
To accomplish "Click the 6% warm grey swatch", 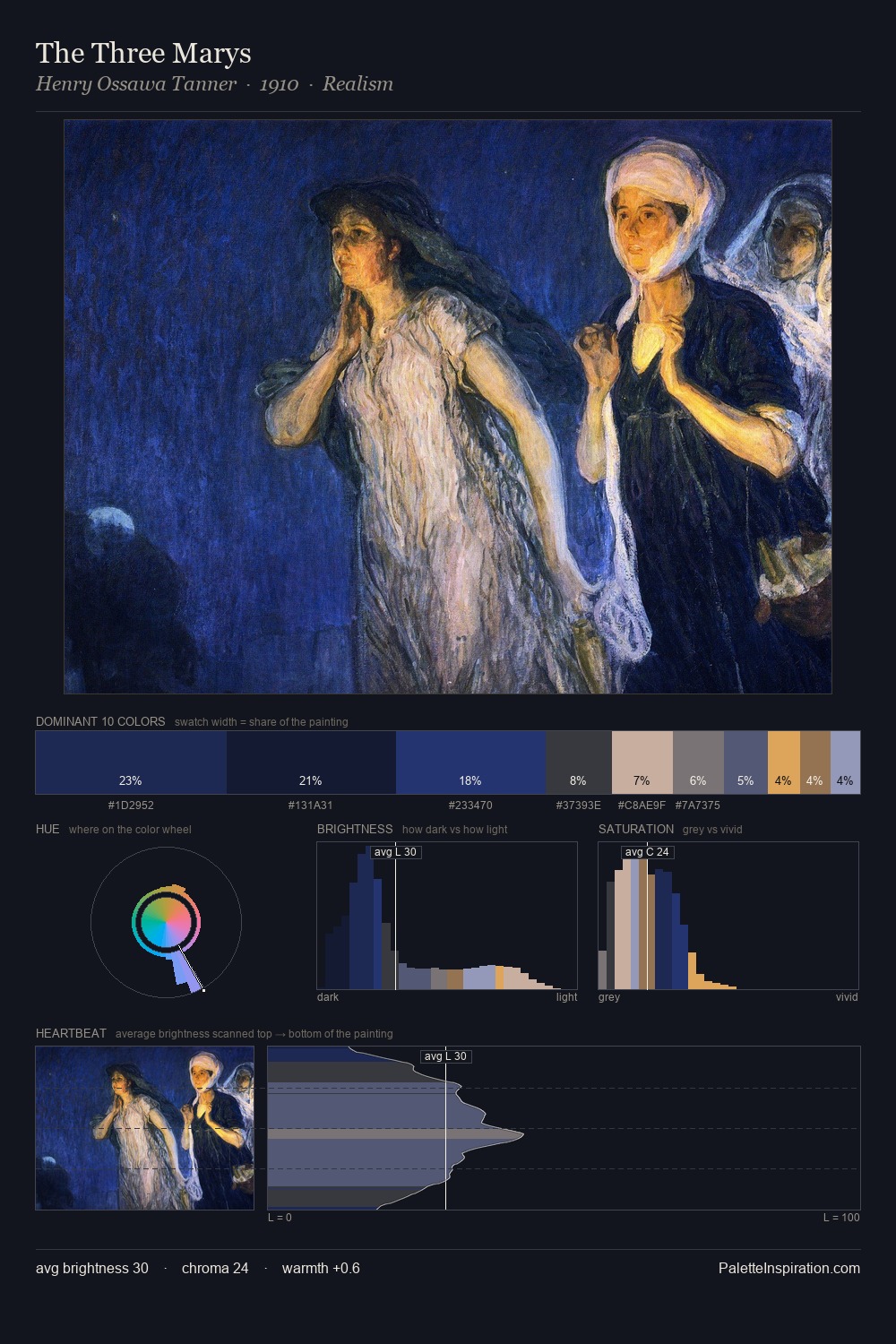I will click(698, 762).
